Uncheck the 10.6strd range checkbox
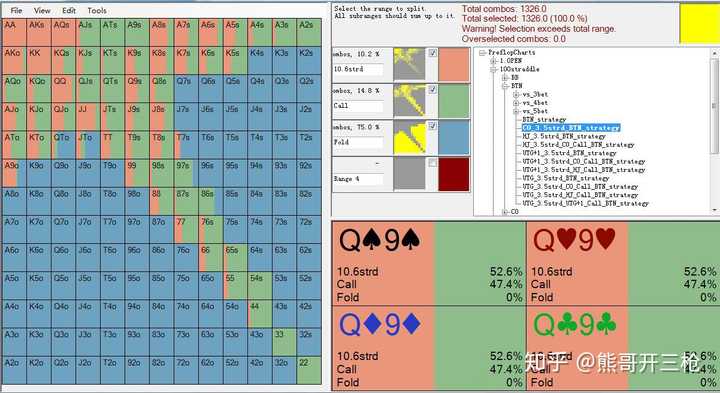The height and width of the screenshot is (393, 720). point(433,53)
